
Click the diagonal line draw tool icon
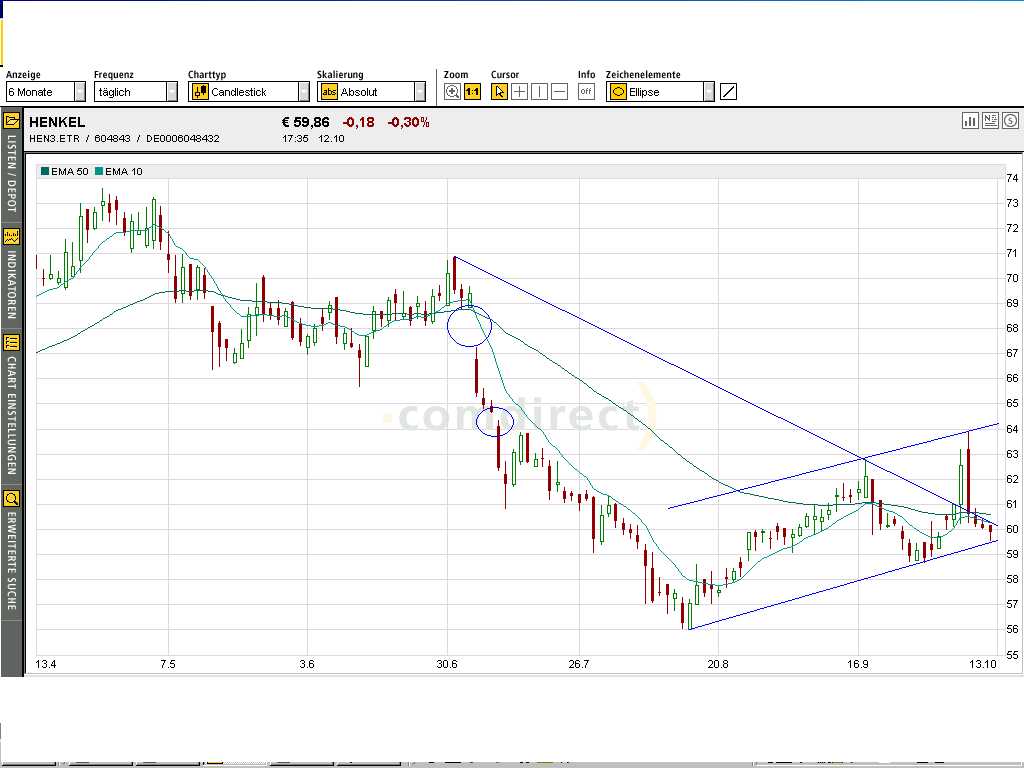point(728,92)
